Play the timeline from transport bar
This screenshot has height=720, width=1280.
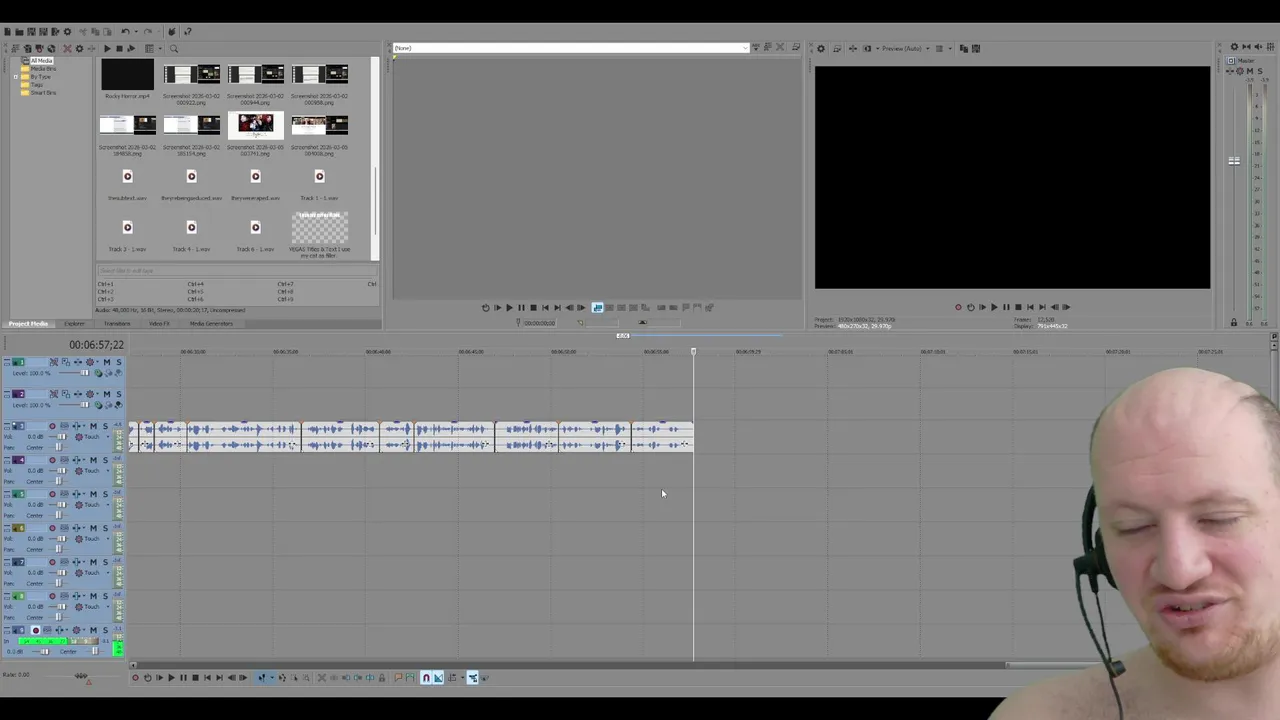(x=171, y=678)
